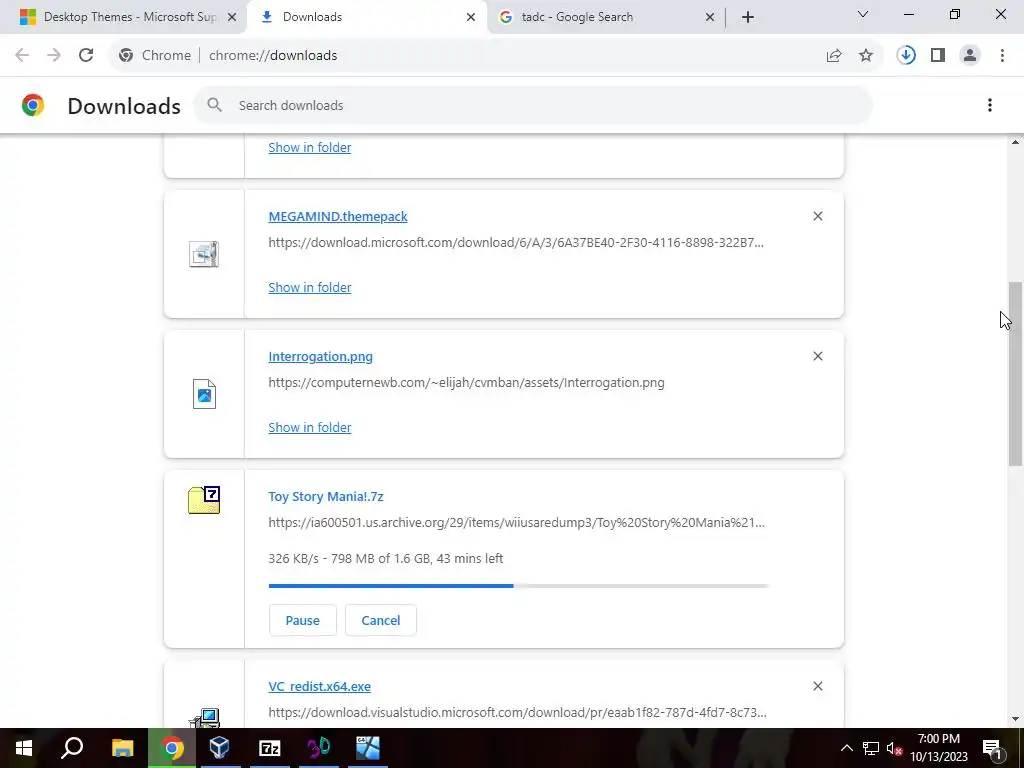The height and width of the screenshot is (768, 1024).
Task: Open the Downloads page more actions menu
Action: [x=989, y=105]
